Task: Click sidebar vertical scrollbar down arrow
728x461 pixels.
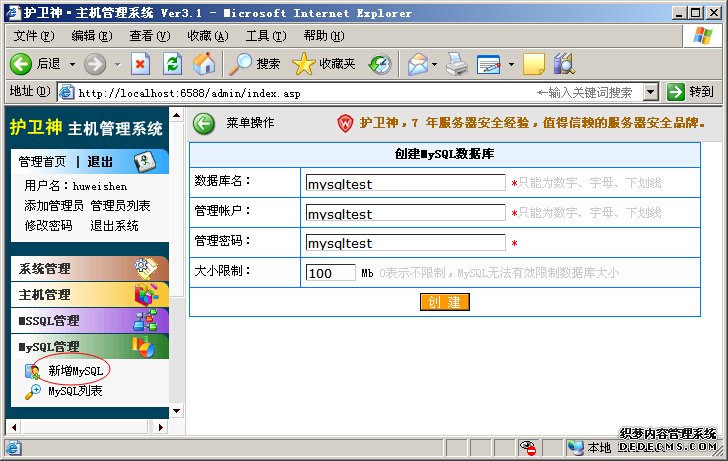Action: pos(177,410)
